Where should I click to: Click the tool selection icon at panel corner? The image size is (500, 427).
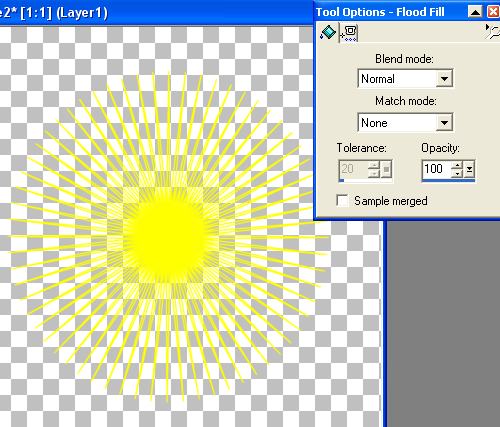tap(493, 32)
